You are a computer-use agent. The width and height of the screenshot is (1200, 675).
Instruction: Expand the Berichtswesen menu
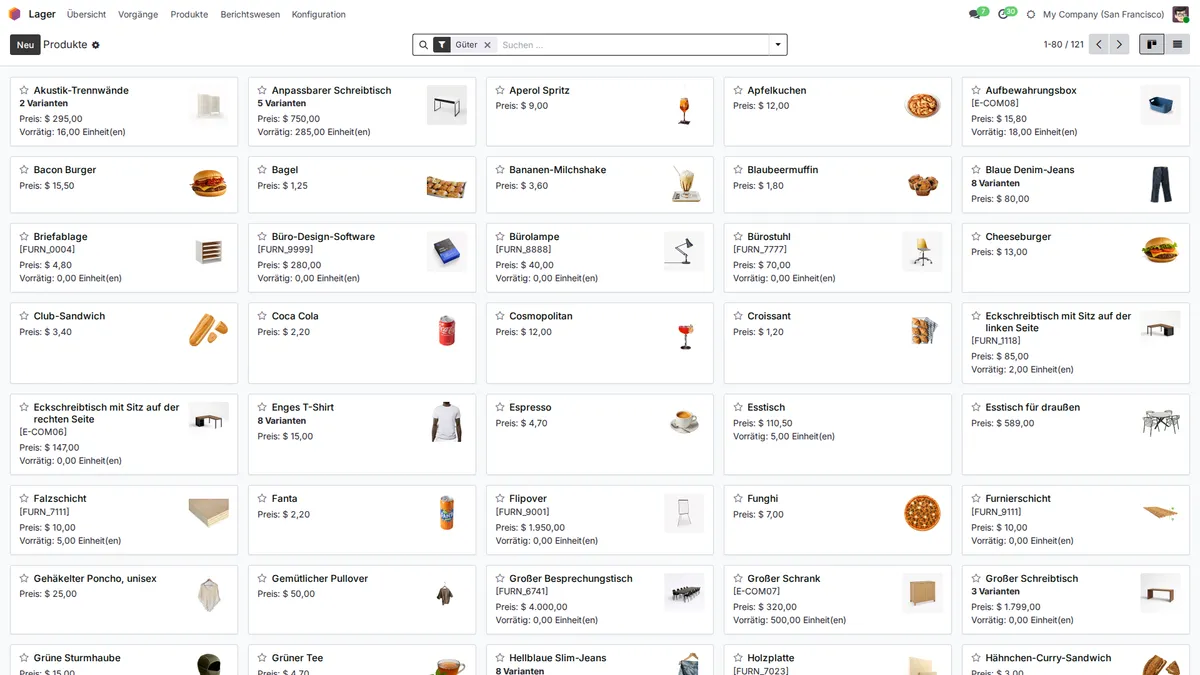[x=250, y=14]
